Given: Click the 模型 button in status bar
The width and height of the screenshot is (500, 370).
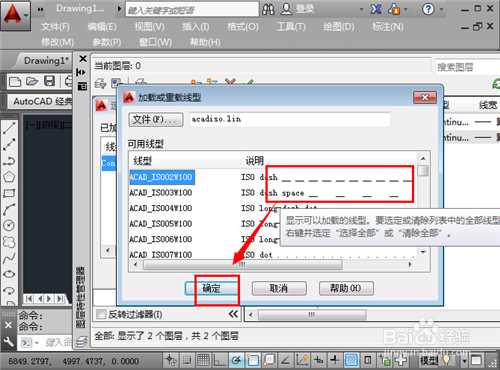Looking at the screenshot, I should tap(429, 360).
